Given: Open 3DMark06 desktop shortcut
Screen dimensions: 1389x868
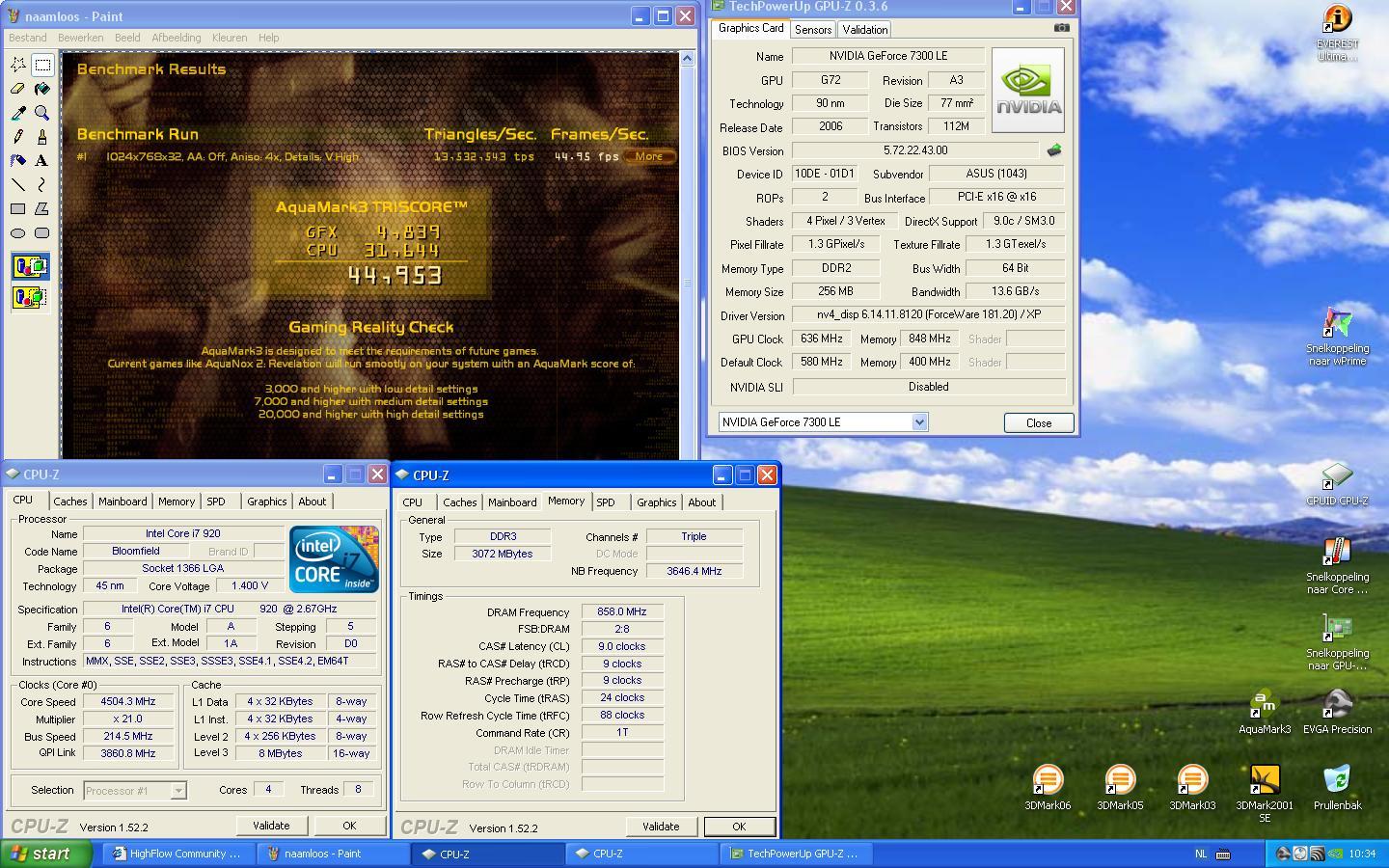Looking at the screenshot, I should (1048, 788).
